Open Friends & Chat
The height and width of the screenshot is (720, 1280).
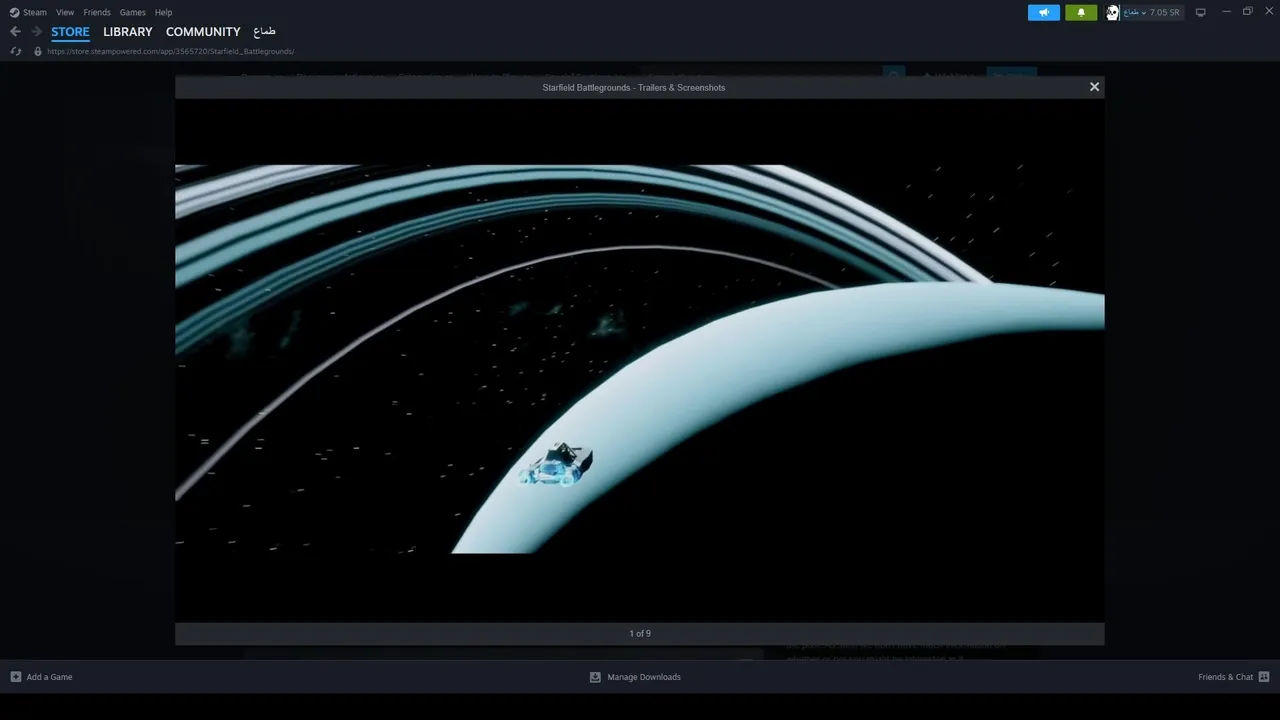1226,677
